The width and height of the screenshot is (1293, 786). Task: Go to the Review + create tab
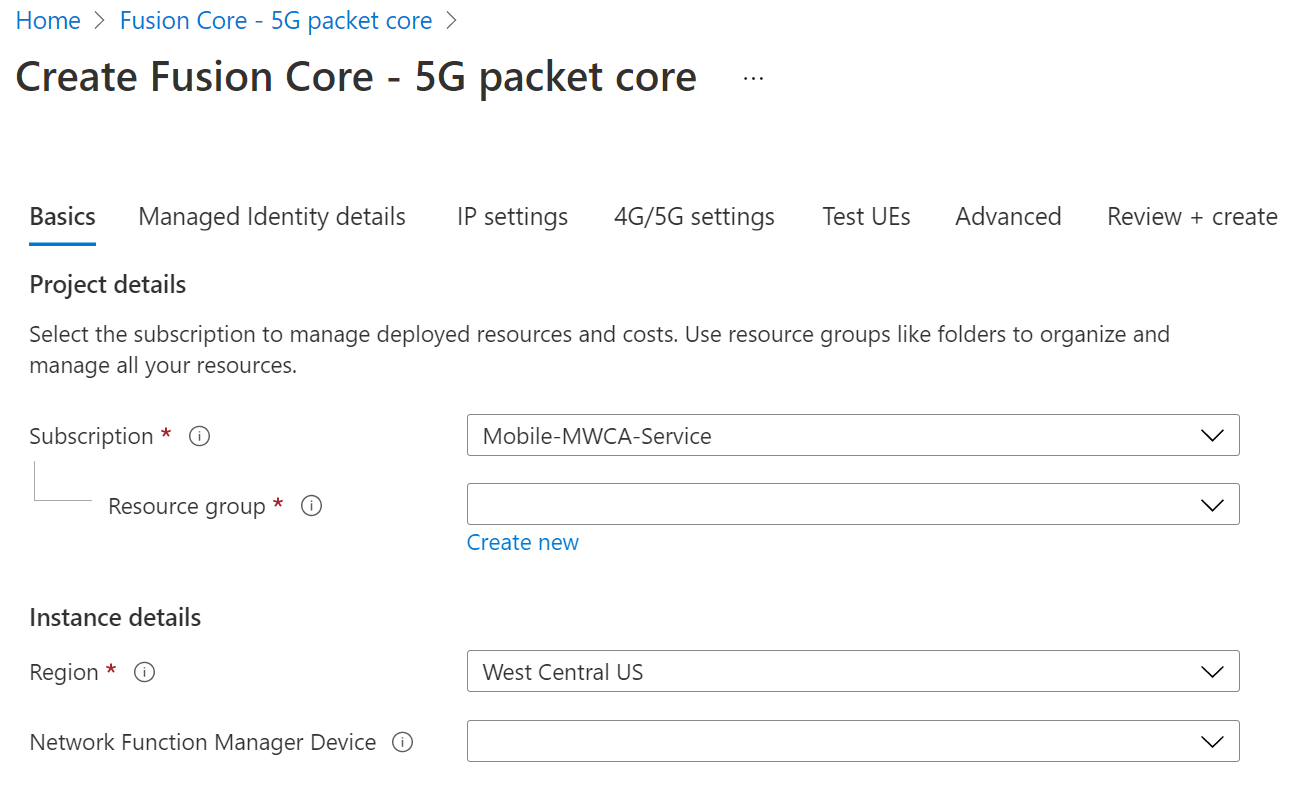pyautogui.click(x=1192, y=217)
